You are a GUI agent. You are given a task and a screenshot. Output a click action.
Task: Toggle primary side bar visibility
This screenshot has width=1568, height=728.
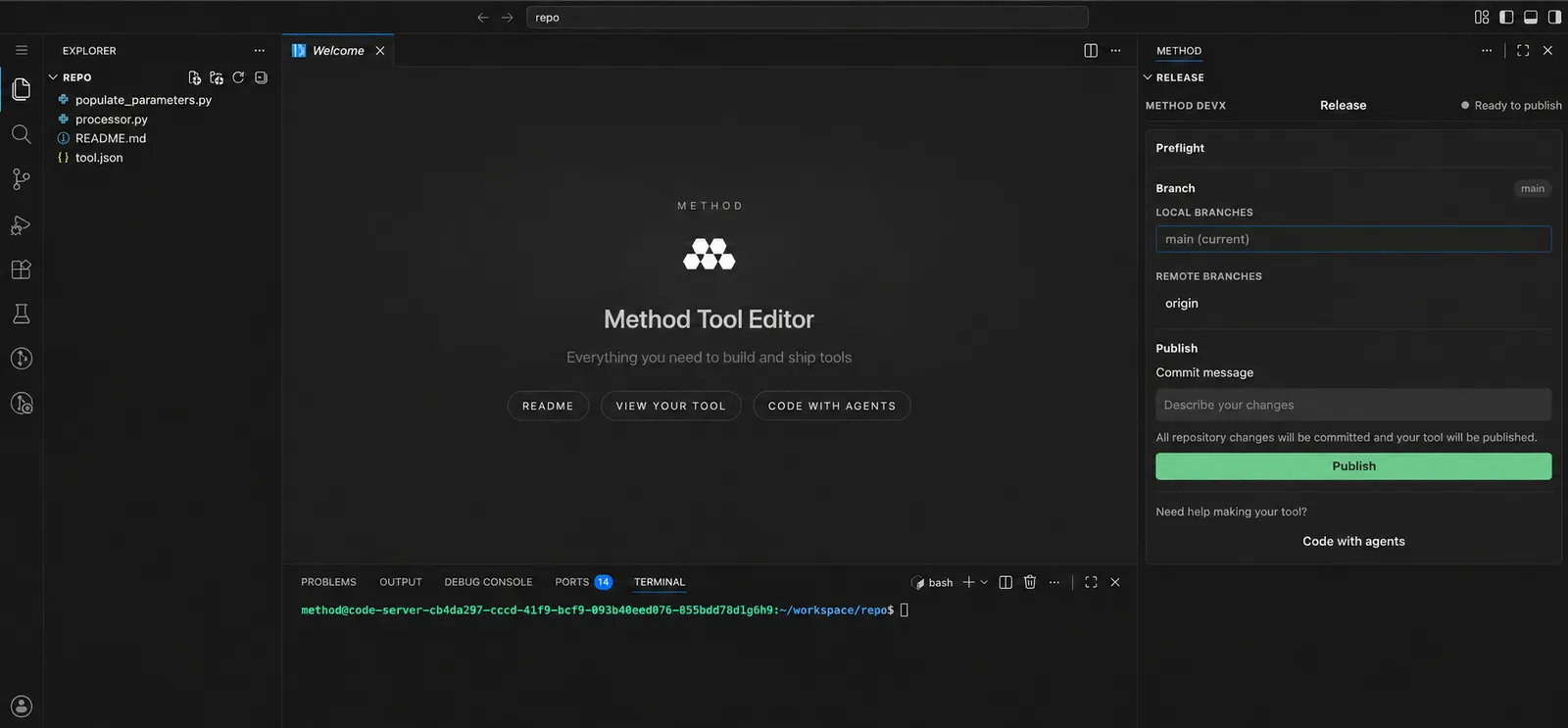point(1506,17)
